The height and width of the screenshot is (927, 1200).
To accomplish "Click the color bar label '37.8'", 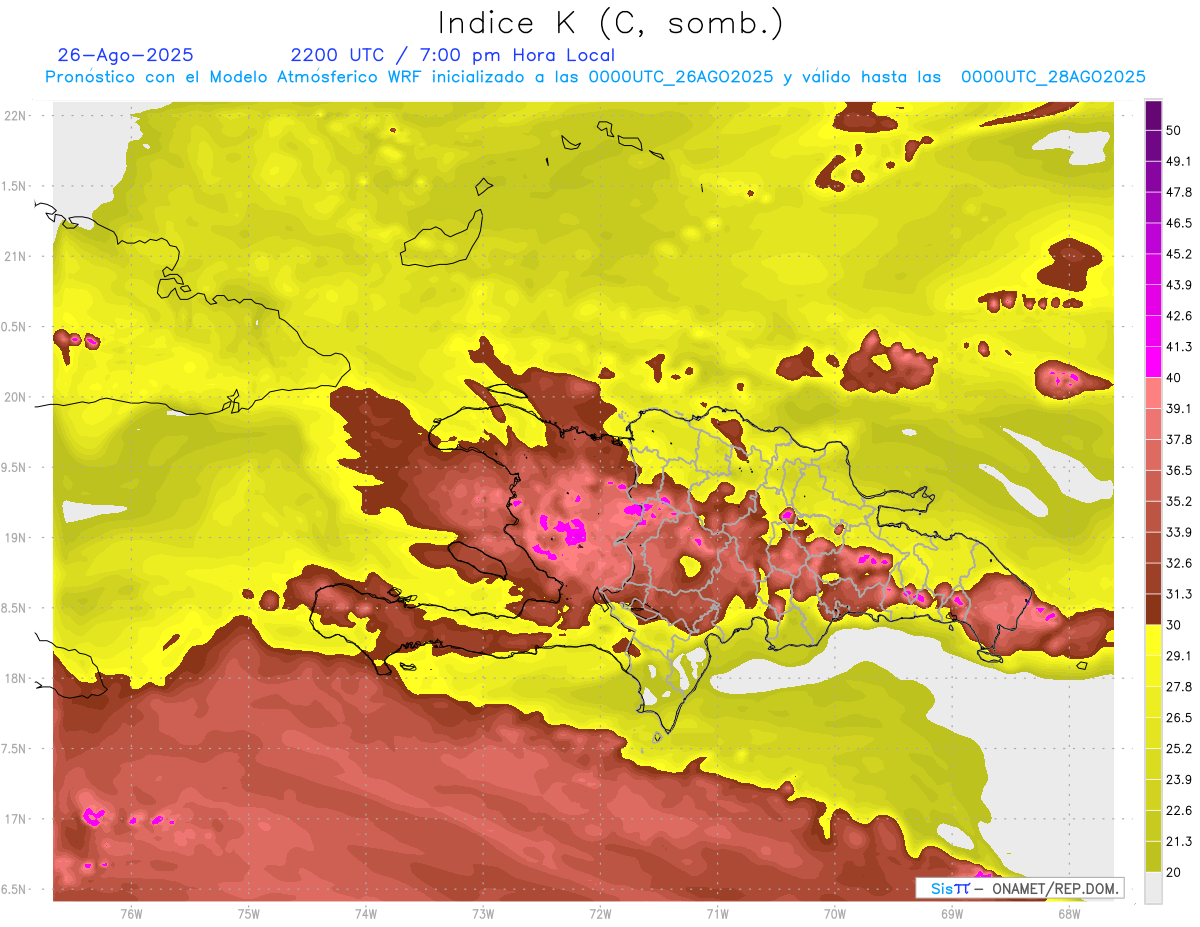I will point(1178,439).
